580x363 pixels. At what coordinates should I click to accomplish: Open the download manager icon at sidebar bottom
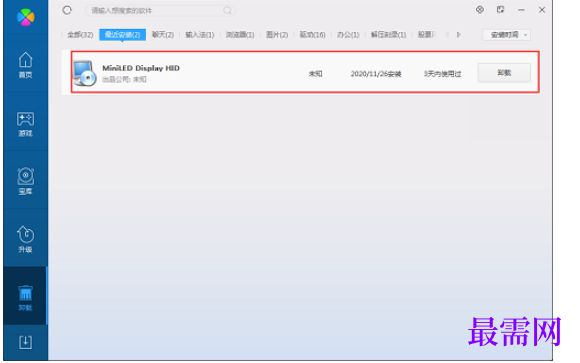tap(26, 342)
